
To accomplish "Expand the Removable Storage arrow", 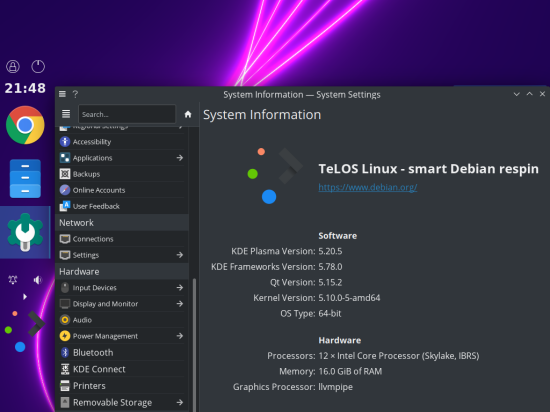I will 180,402.
